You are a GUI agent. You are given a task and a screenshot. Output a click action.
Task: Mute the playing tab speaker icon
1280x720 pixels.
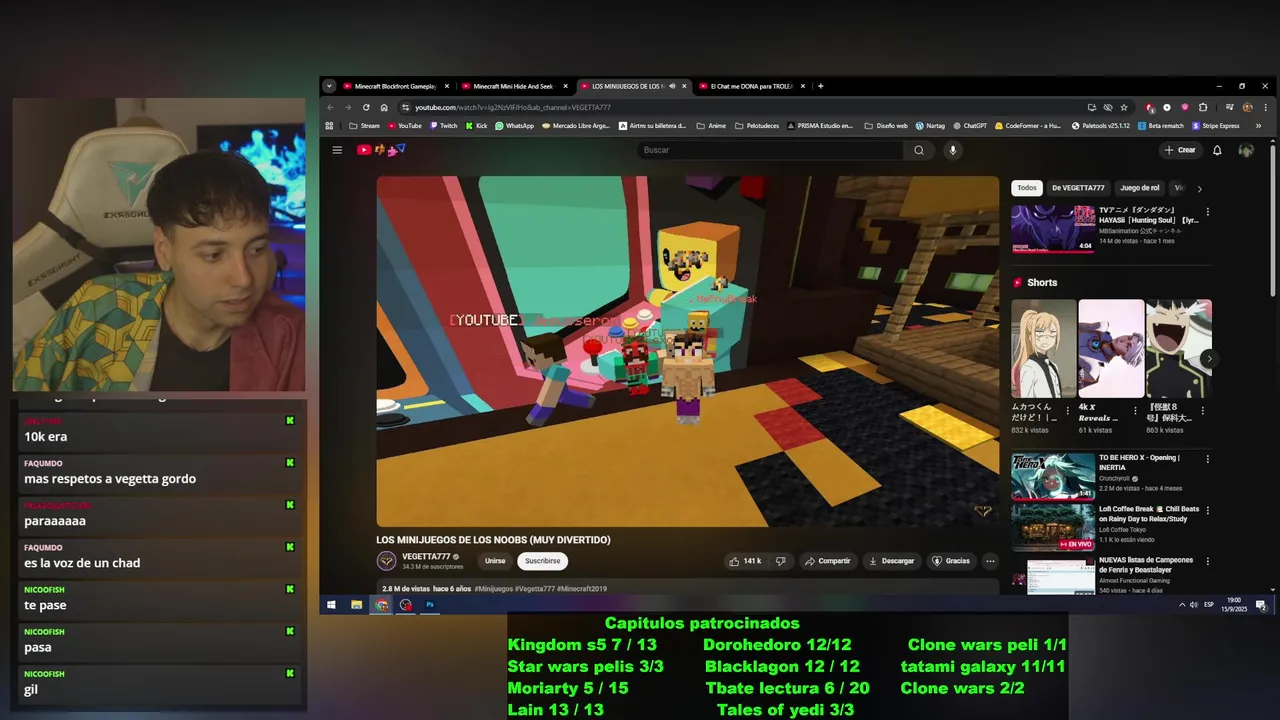[672, 86]
